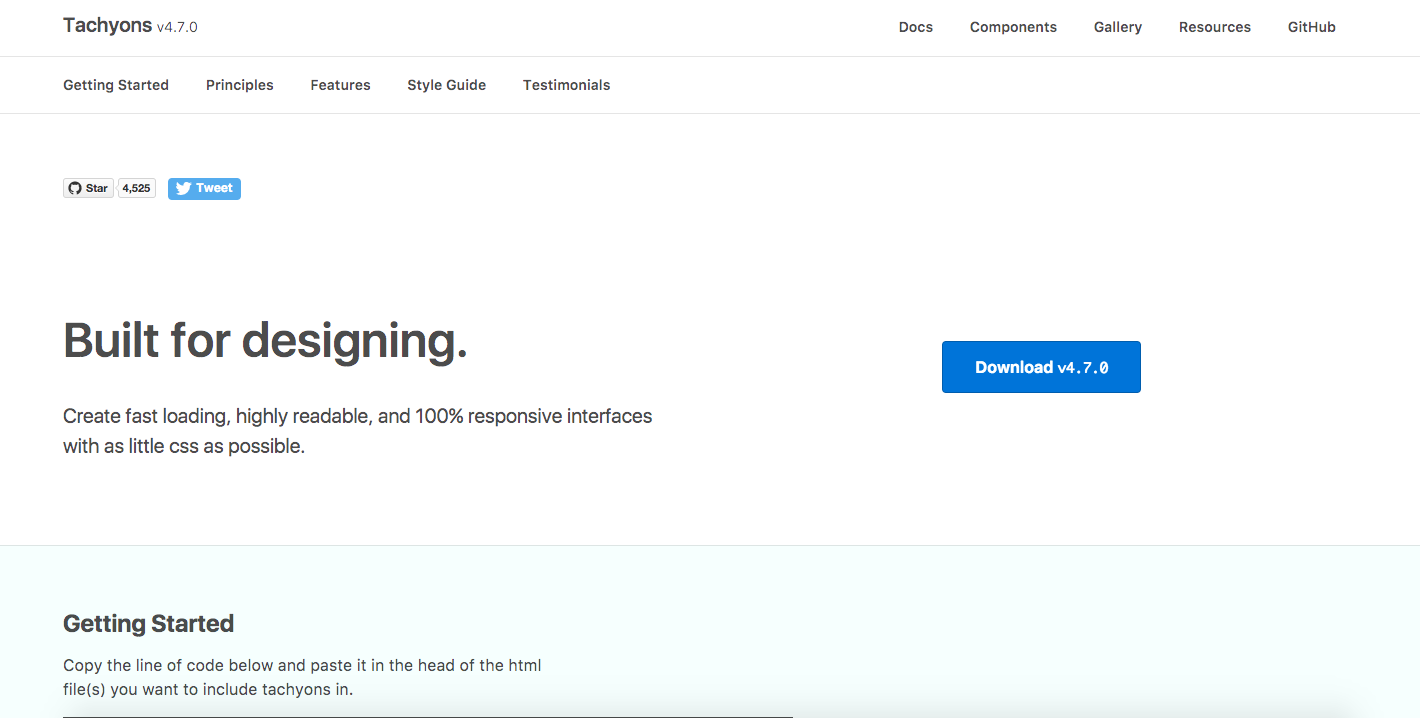View the 4,525 stargazers count
The image size is (1420, 718).
[137, 188]
